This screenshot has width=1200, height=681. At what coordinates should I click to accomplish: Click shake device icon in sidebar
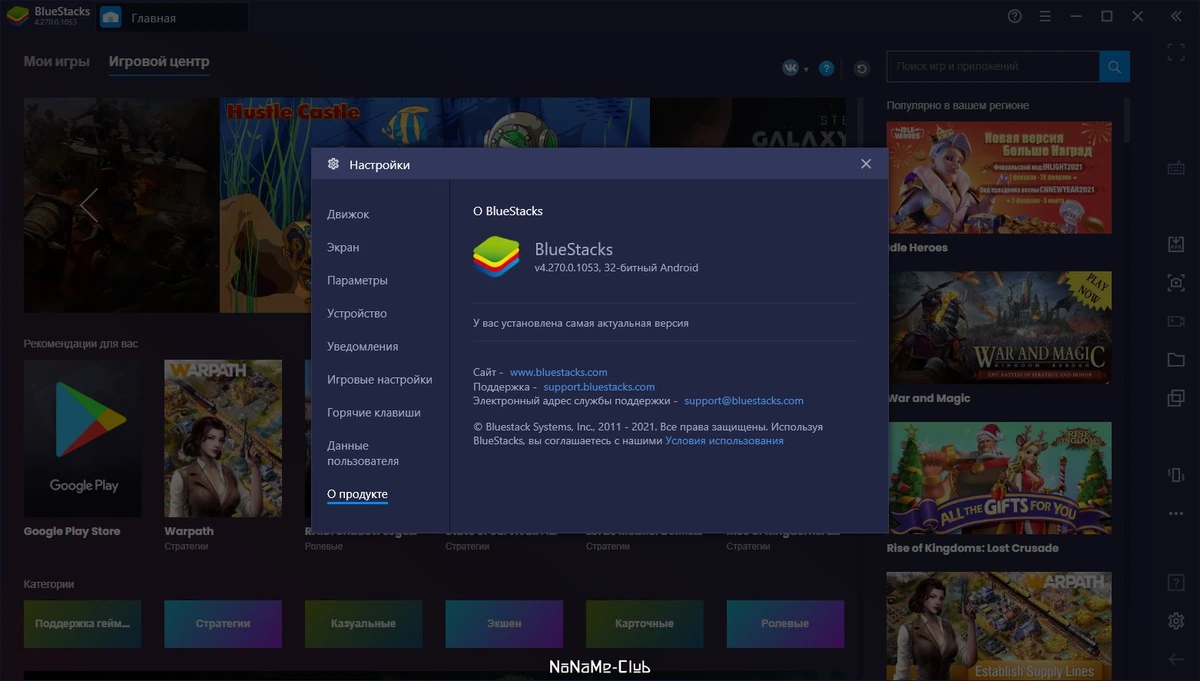pyautogui.click(x=1176, y=474)
